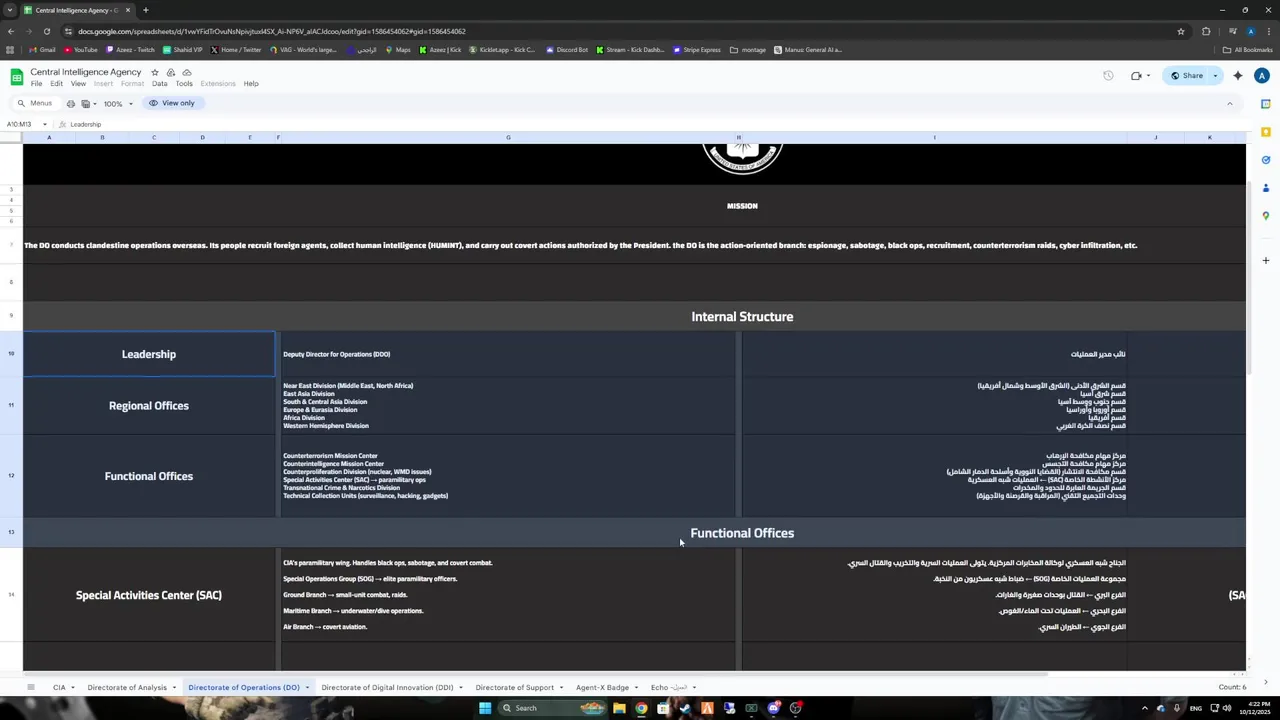Open the Help menu

[x=251, y=84]
